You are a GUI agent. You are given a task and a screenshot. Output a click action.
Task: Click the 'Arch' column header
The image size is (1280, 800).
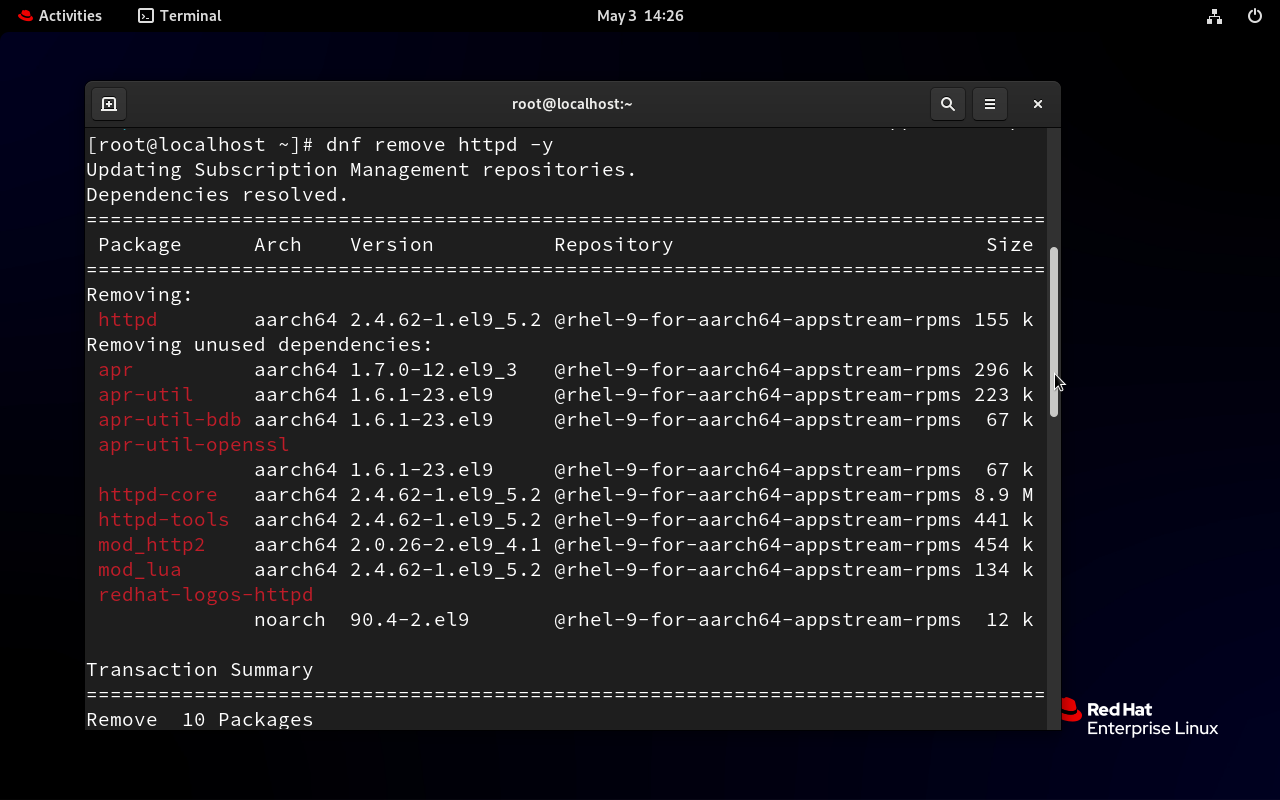(x=278, y=245)
